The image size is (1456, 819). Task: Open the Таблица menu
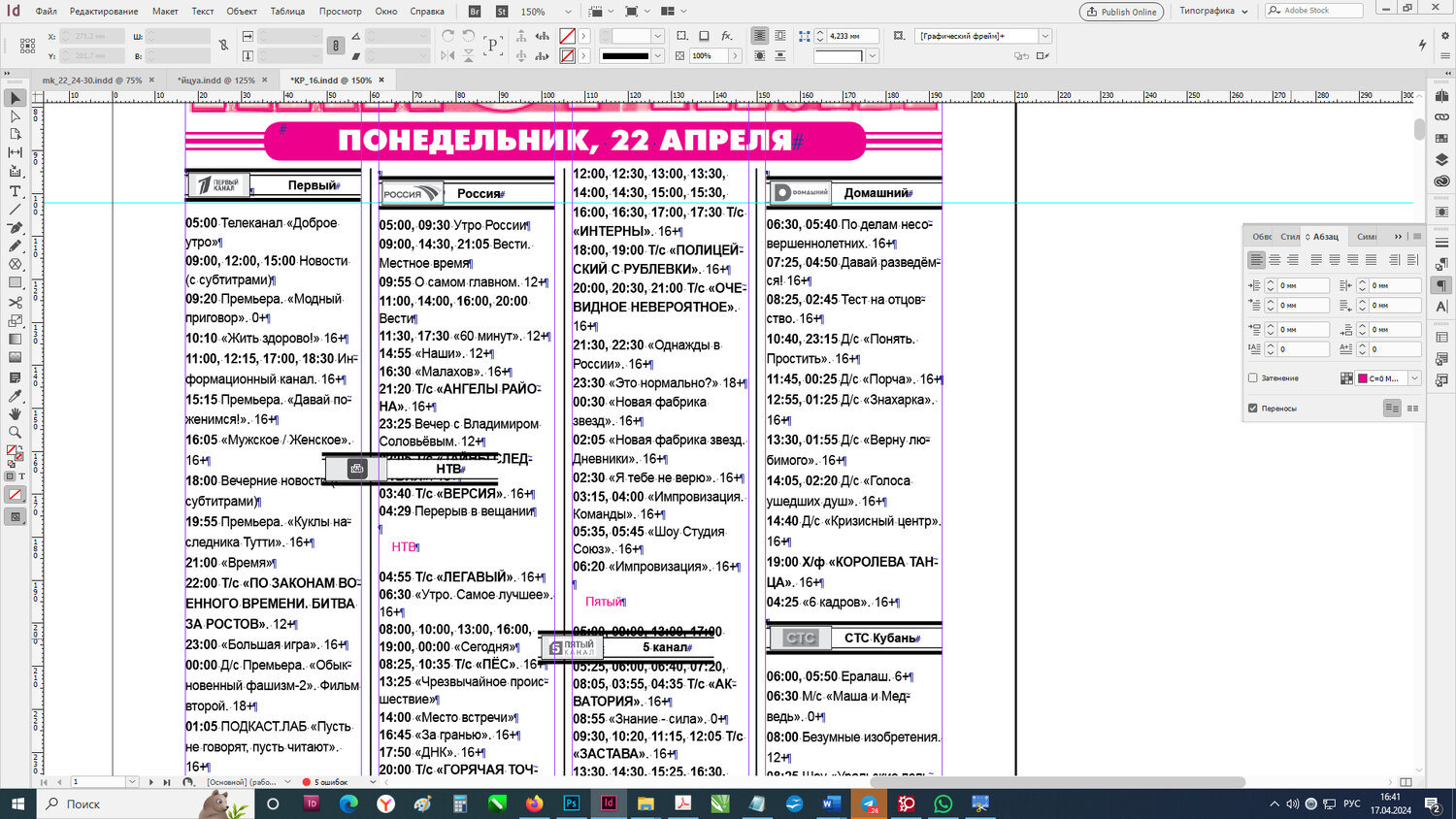287,12
